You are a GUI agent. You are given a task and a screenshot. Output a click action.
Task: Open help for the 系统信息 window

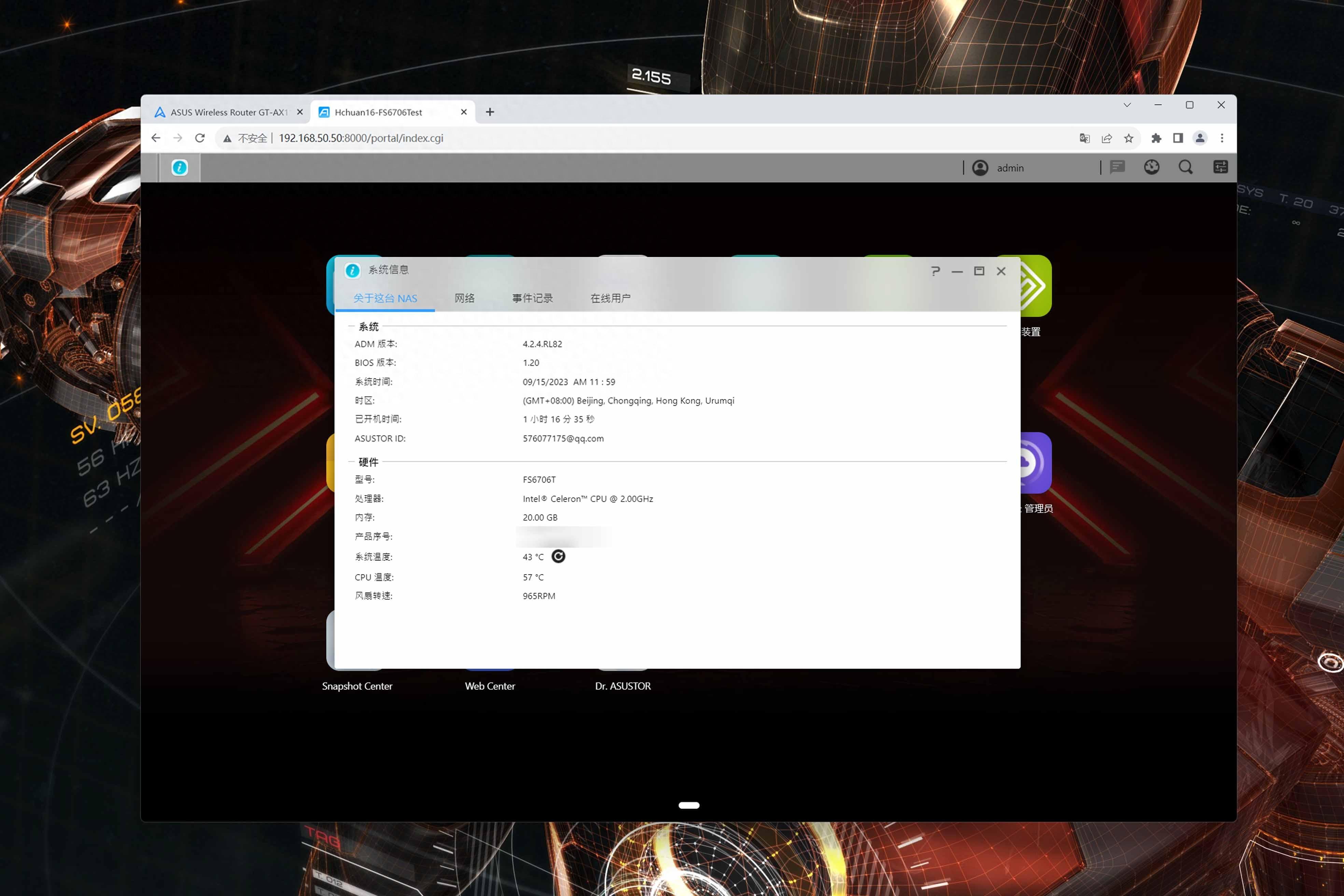pos(935,271)
